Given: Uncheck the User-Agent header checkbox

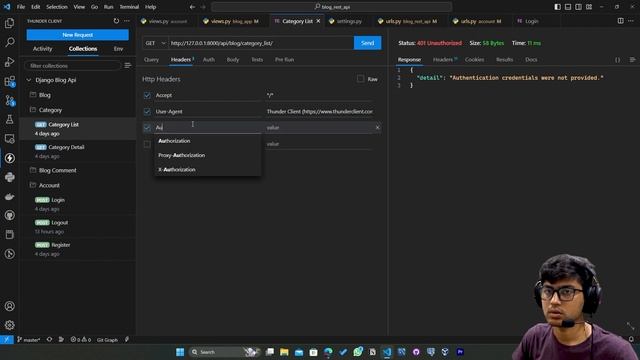Looking at the screenshot, I should click(147, 111).
